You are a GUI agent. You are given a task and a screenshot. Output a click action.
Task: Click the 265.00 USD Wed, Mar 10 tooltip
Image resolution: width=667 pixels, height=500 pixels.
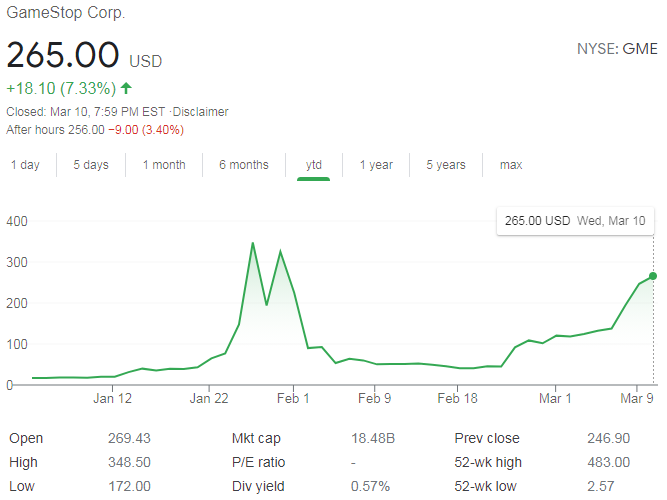[x=575, y=221]
